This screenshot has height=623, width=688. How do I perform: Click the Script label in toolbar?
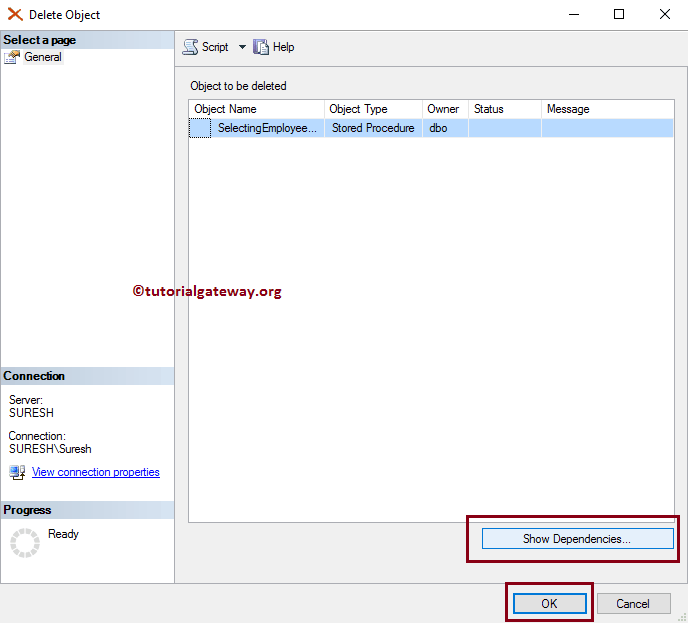[215, 47]
